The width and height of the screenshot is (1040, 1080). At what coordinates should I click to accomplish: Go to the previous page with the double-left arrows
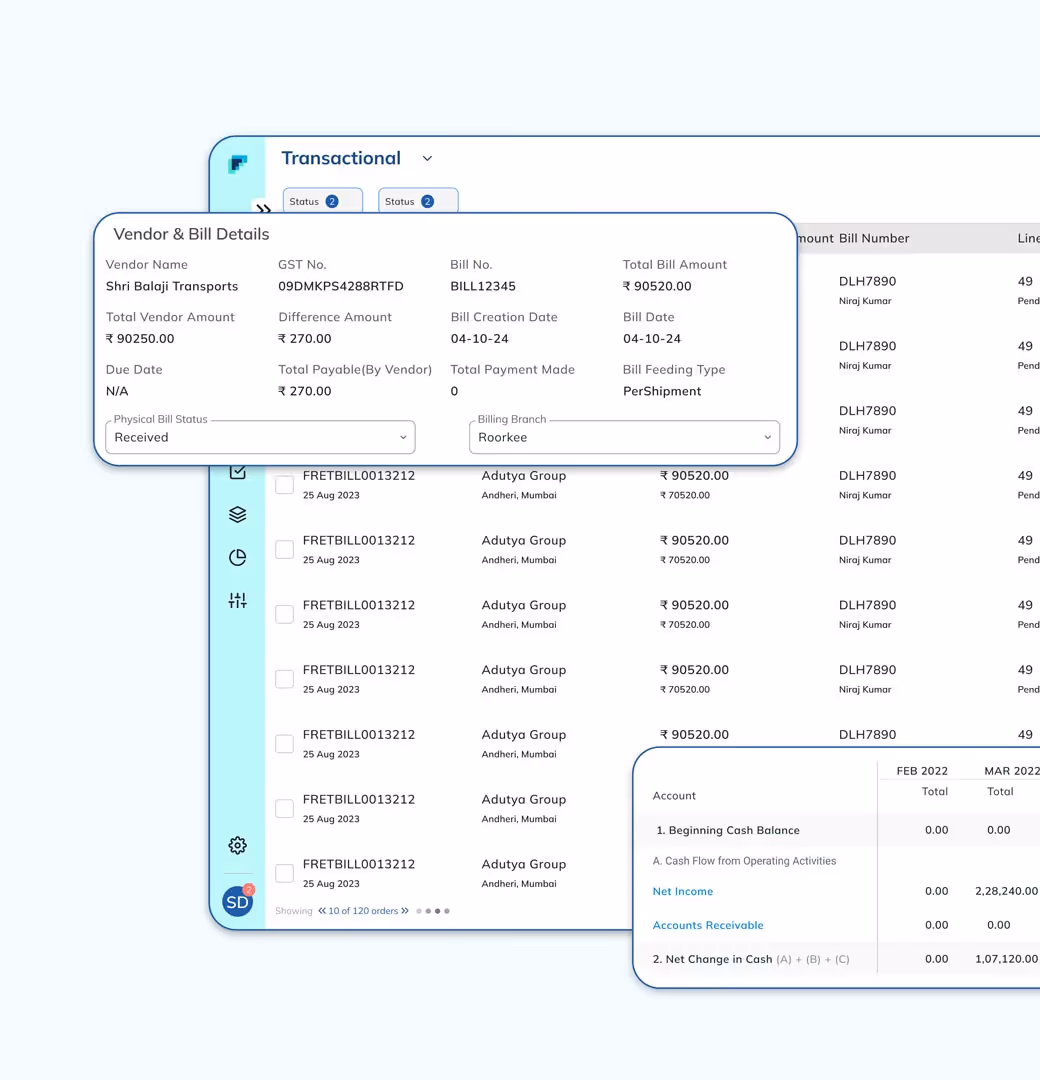point(322,911)
